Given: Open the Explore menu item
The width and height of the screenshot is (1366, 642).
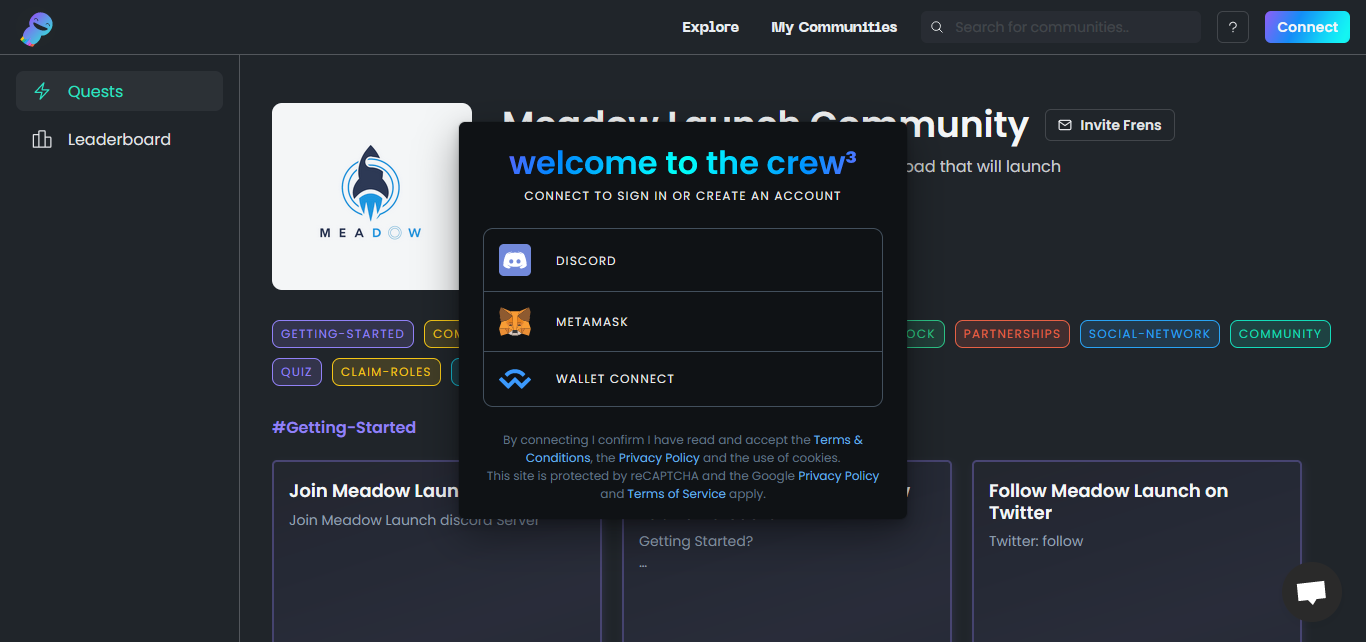Looking at the screenshot, I should point(710,27).
